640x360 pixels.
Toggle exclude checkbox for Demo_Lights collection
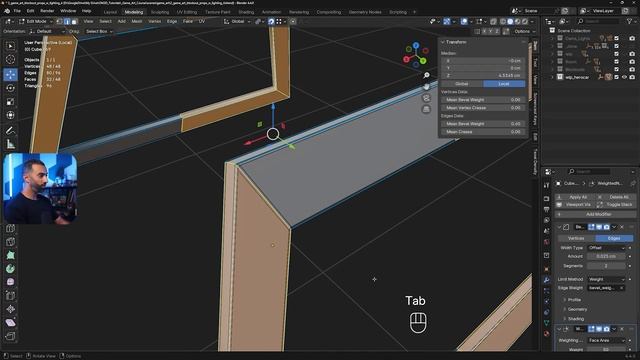(617, 38)
